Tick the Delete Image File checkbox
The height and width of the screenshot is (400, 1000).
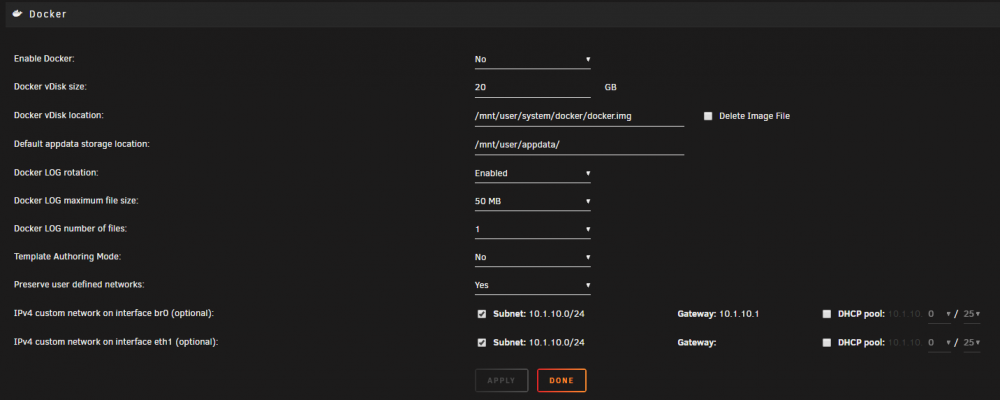(x=708, y=116)
